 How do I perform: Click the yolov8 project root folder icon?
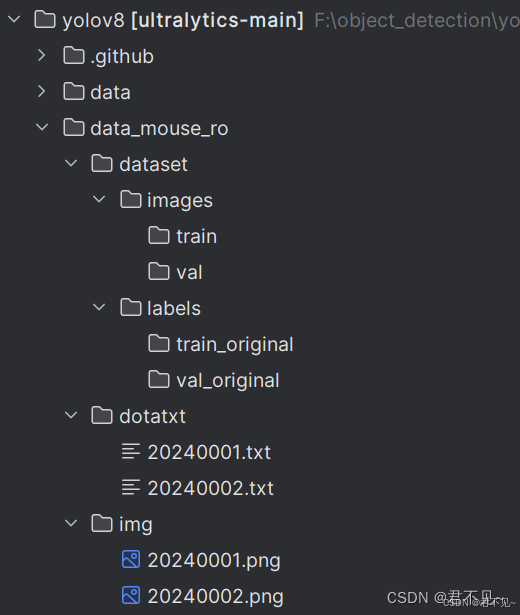(45, 20)
